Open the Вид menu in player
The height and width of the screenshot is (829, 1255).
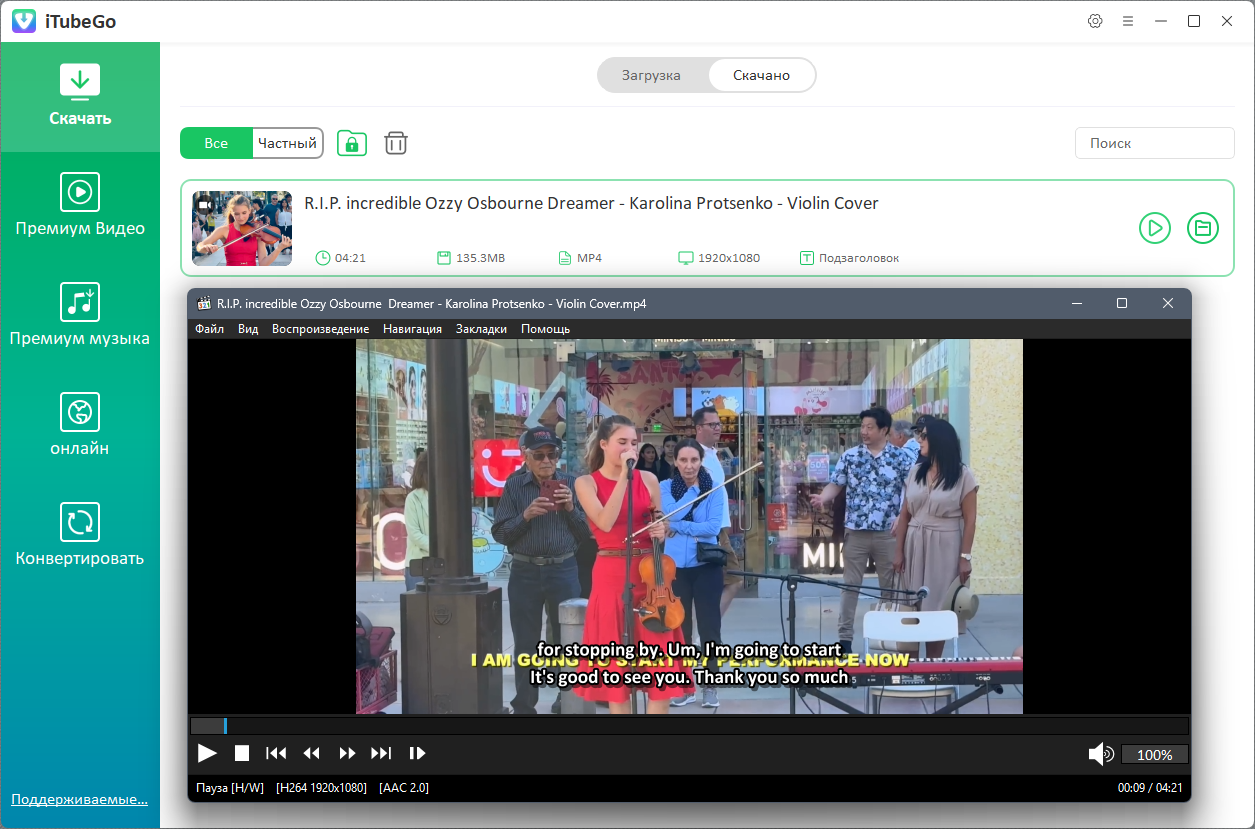coord(248,329)
